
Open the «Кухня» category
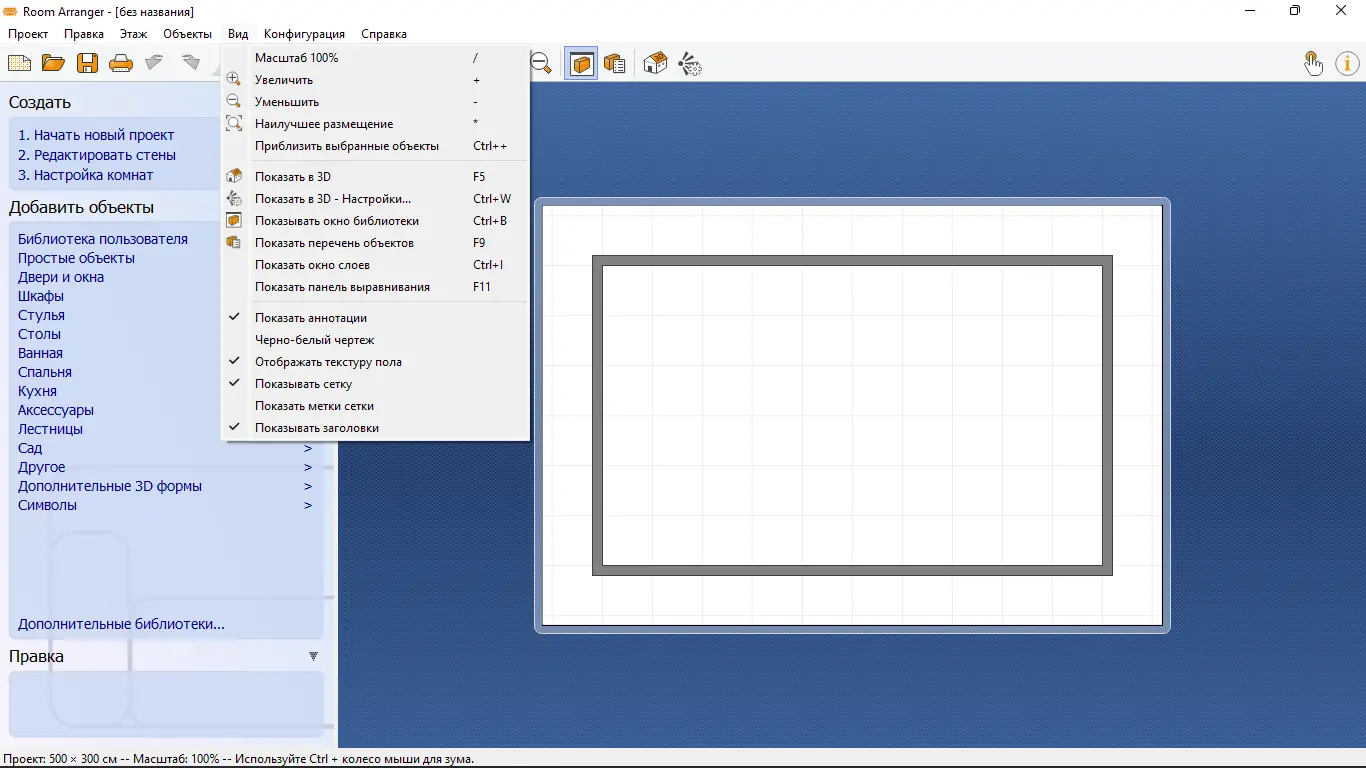(37, 391)
